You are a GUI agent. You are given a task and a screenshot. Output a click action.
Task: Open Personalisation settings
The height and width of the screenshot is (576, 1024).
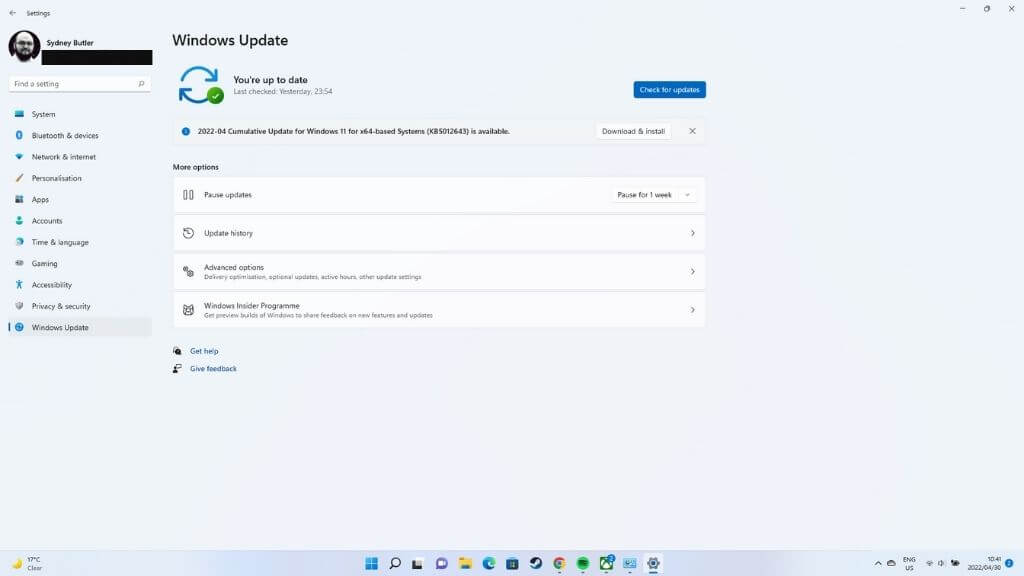80,178
